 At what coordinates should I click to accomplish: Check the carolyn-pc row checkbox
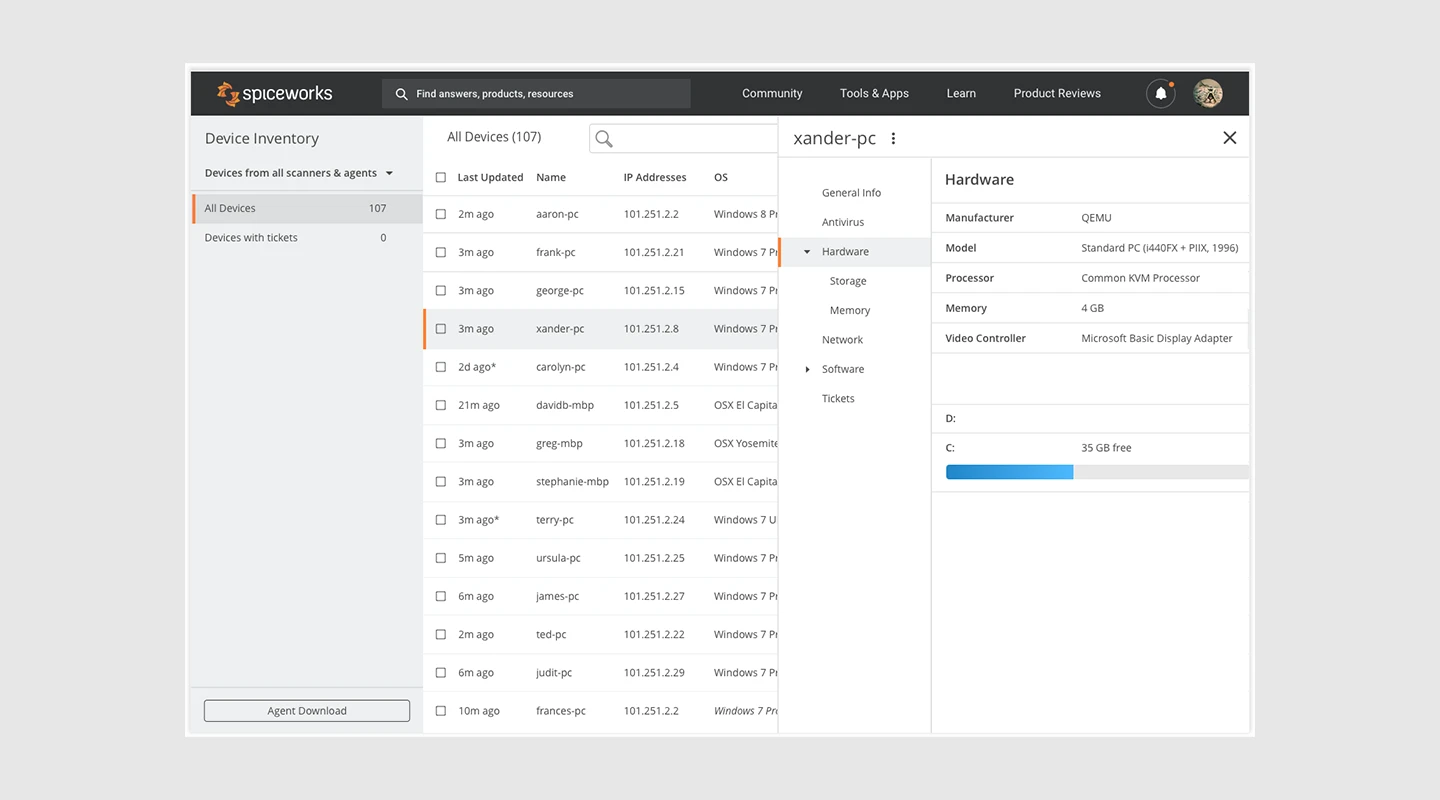(441, 367)
